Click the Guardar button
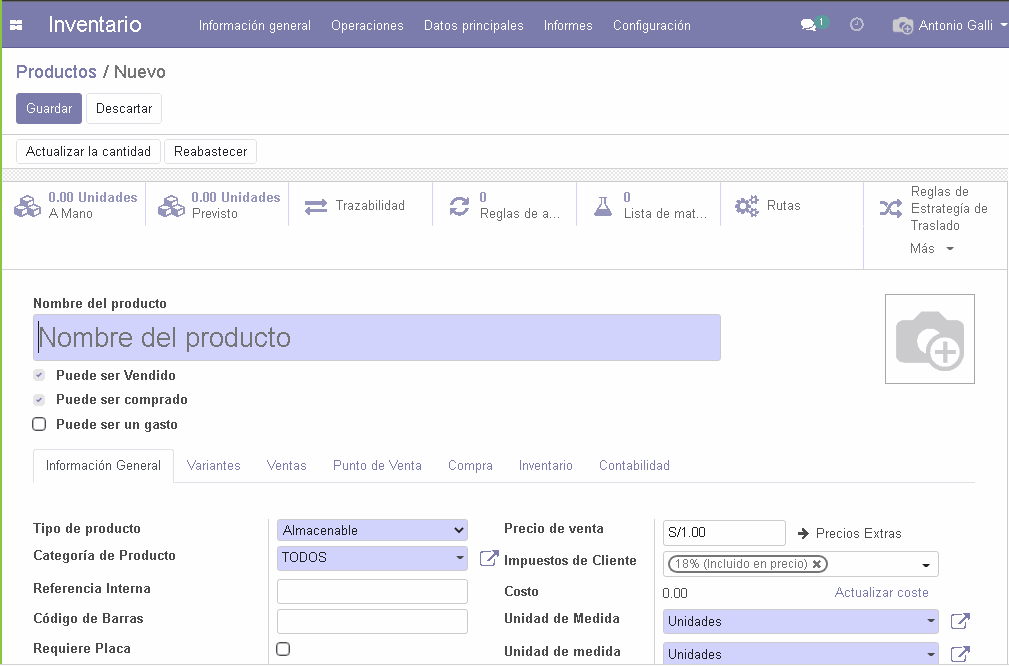This screenshot has height=666, width=1009. tap(48, 108)
